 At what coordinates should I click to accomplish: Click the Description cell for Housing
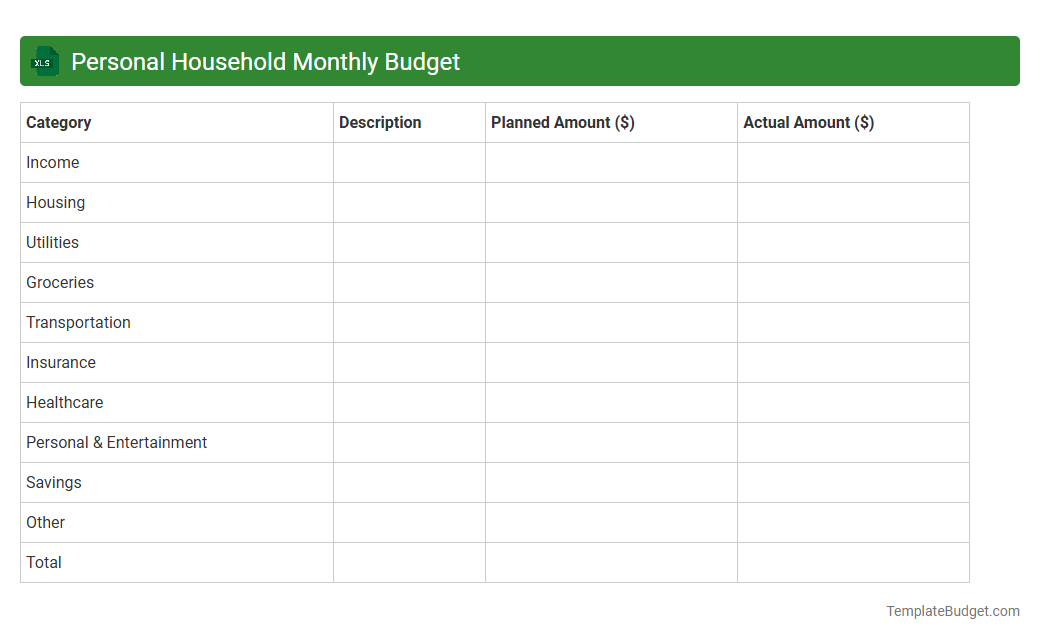click(408, 202)
